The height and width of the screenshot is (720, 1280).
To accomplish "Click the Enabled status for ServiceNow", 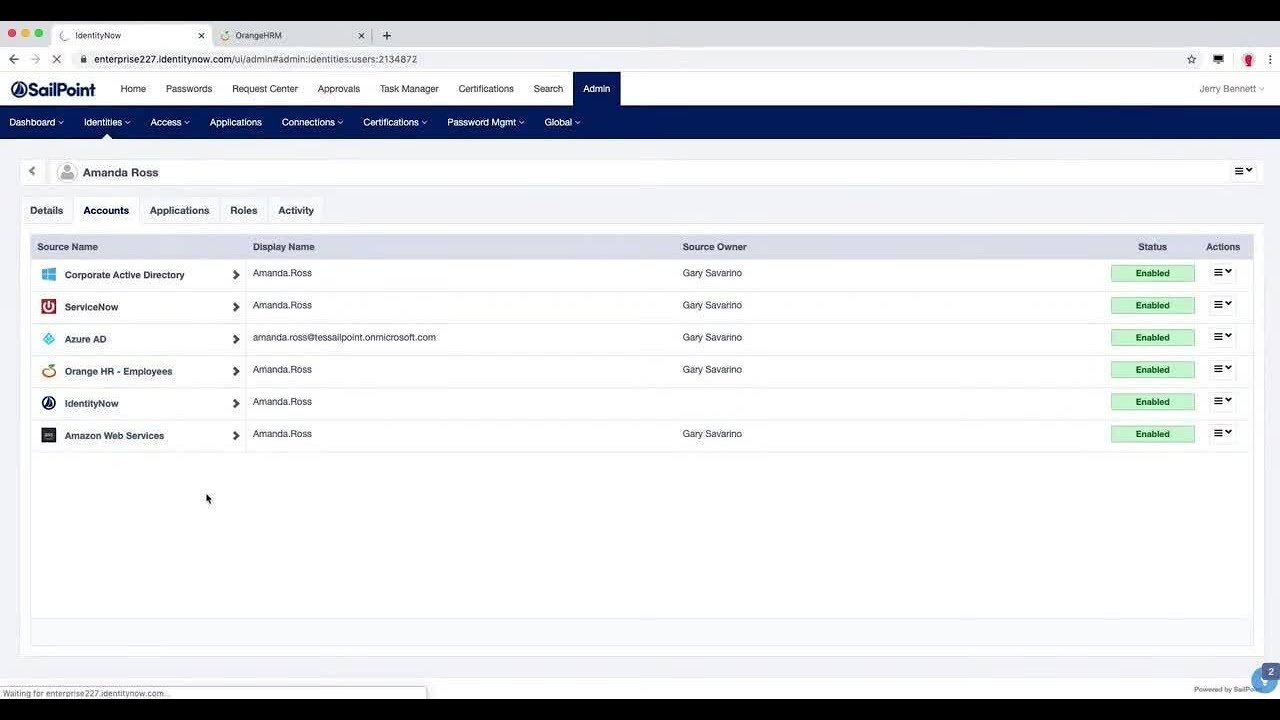I will (1152, 305).
